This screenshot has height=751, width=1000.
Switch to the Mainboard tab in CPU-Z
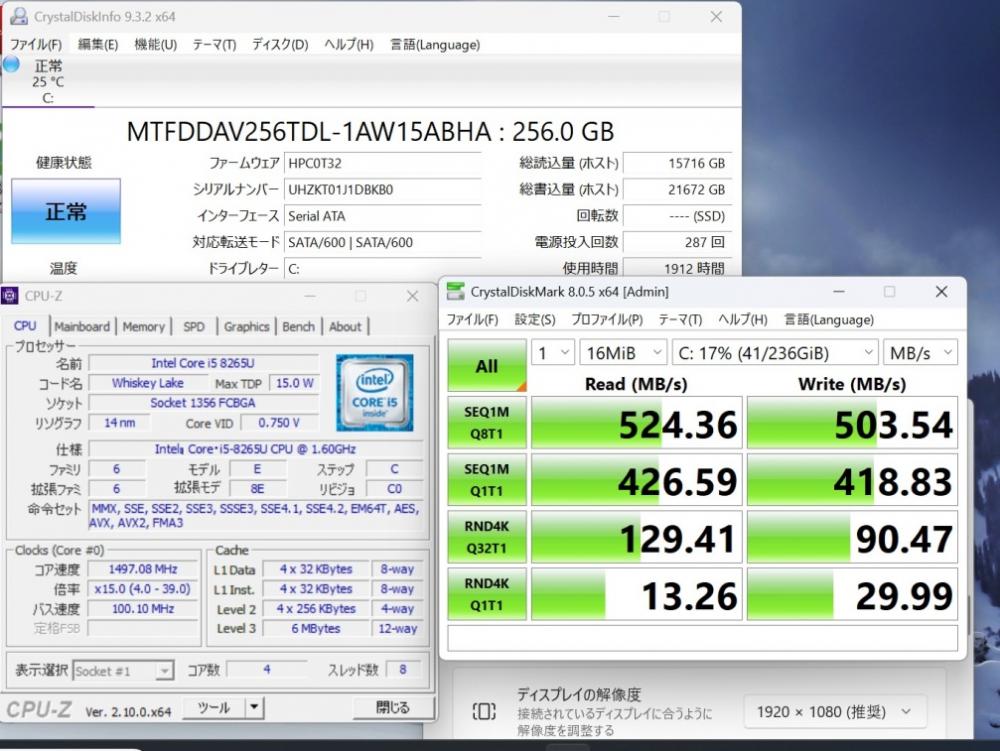click(x=82, y=326)
